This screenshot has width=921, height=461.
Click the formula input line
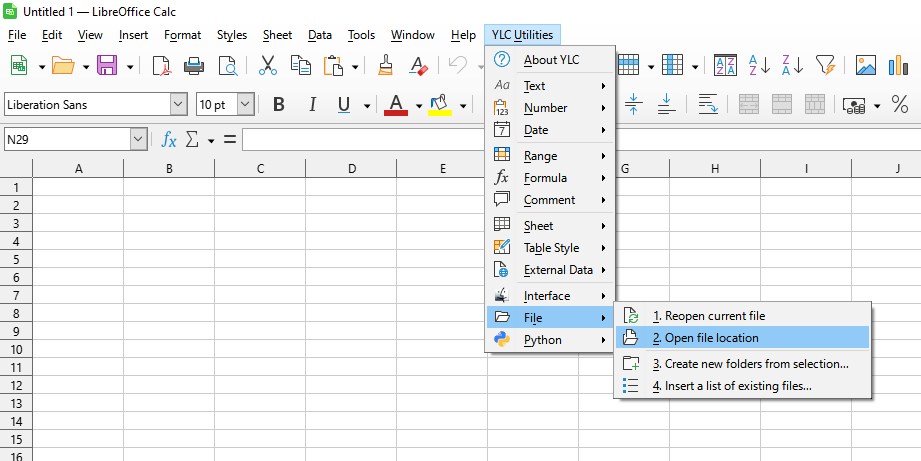[x=362, y=139]
